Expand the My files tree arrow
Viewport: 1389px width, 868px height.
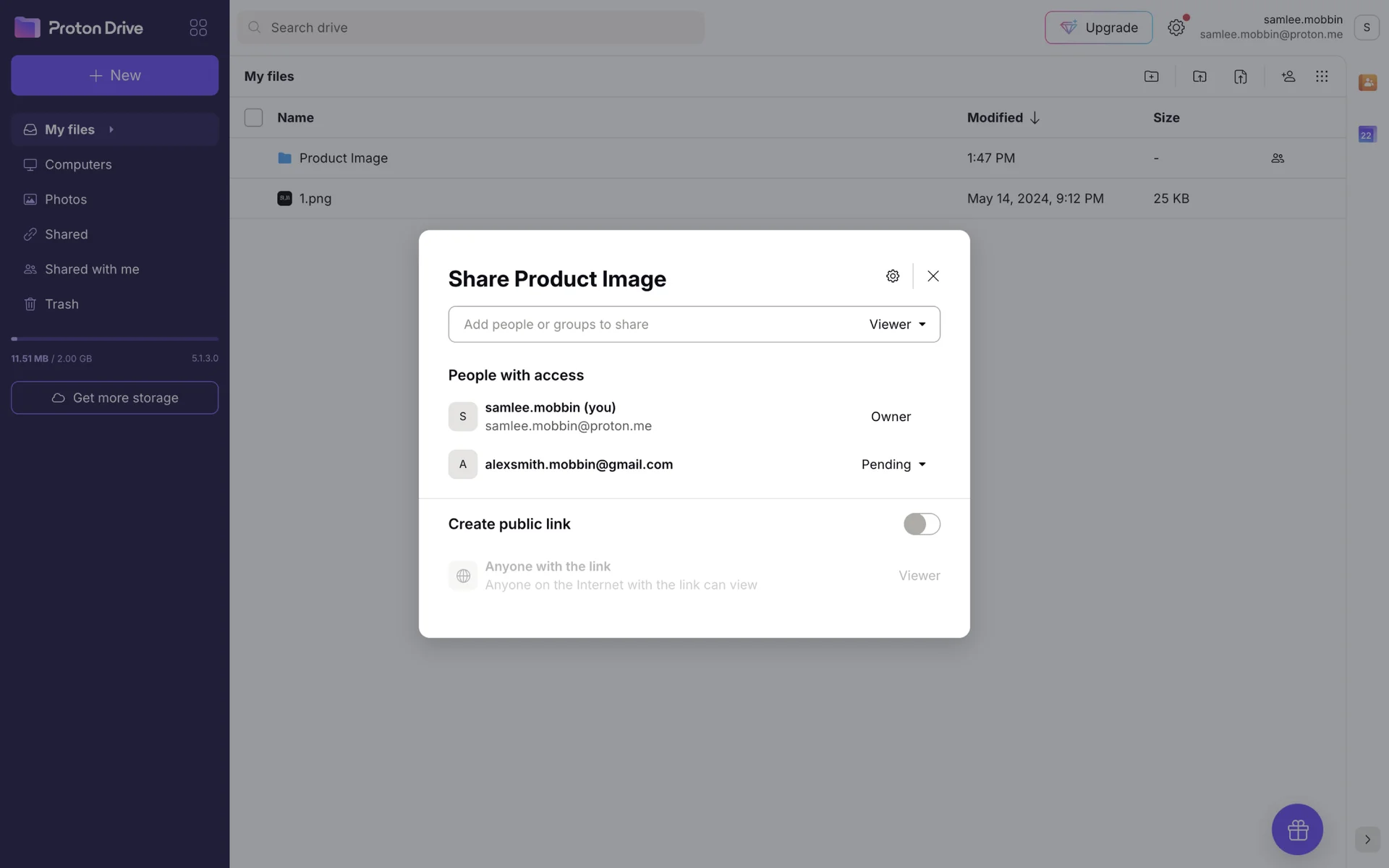click(x=111, y=129)
